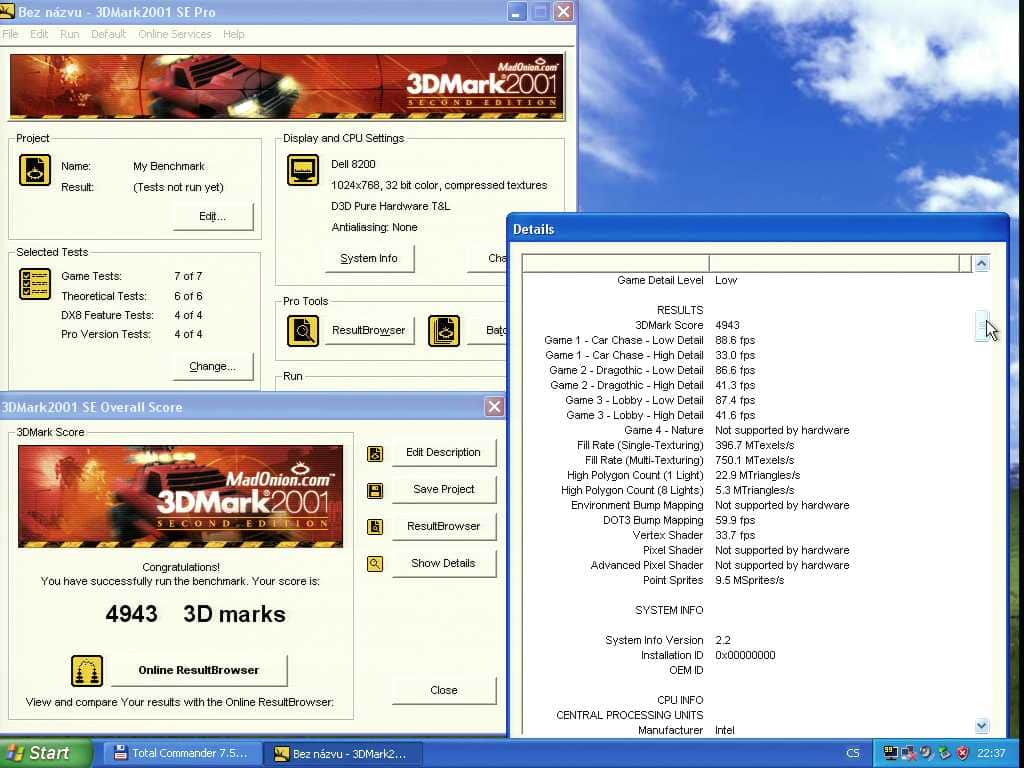This screenshot has height=768, width=1024.
Task: Open System Info
Action: click(x=369, y=259)
